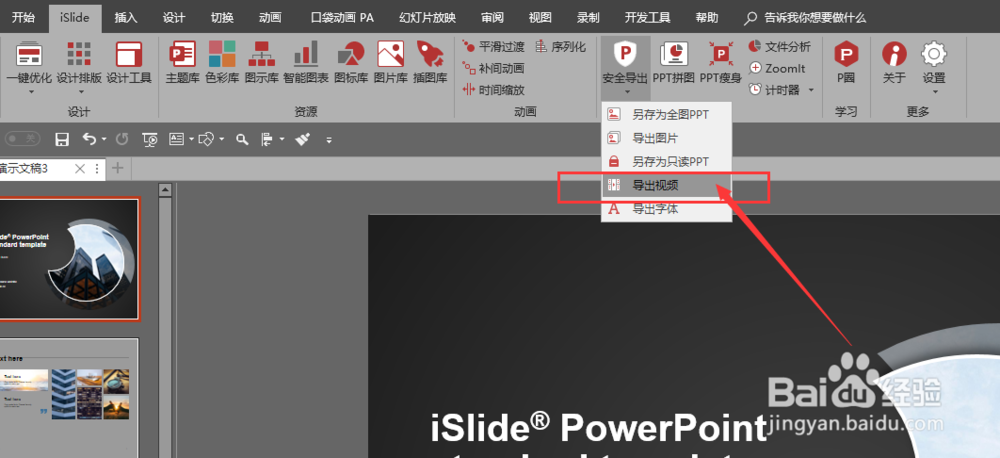The height and width of the screenshot is (458, 1000).
Task: Open the align objects quick tool
Action: coord(268,138)
